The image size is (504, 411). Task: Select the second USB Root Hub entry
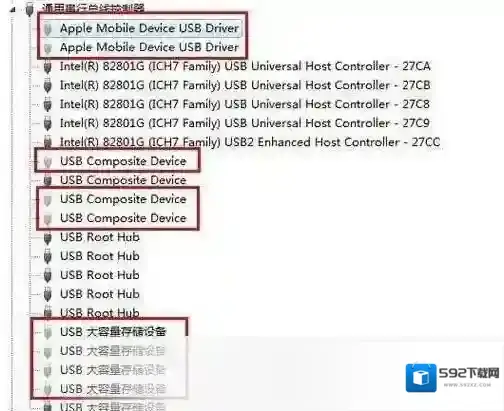(x=100, y=256)
